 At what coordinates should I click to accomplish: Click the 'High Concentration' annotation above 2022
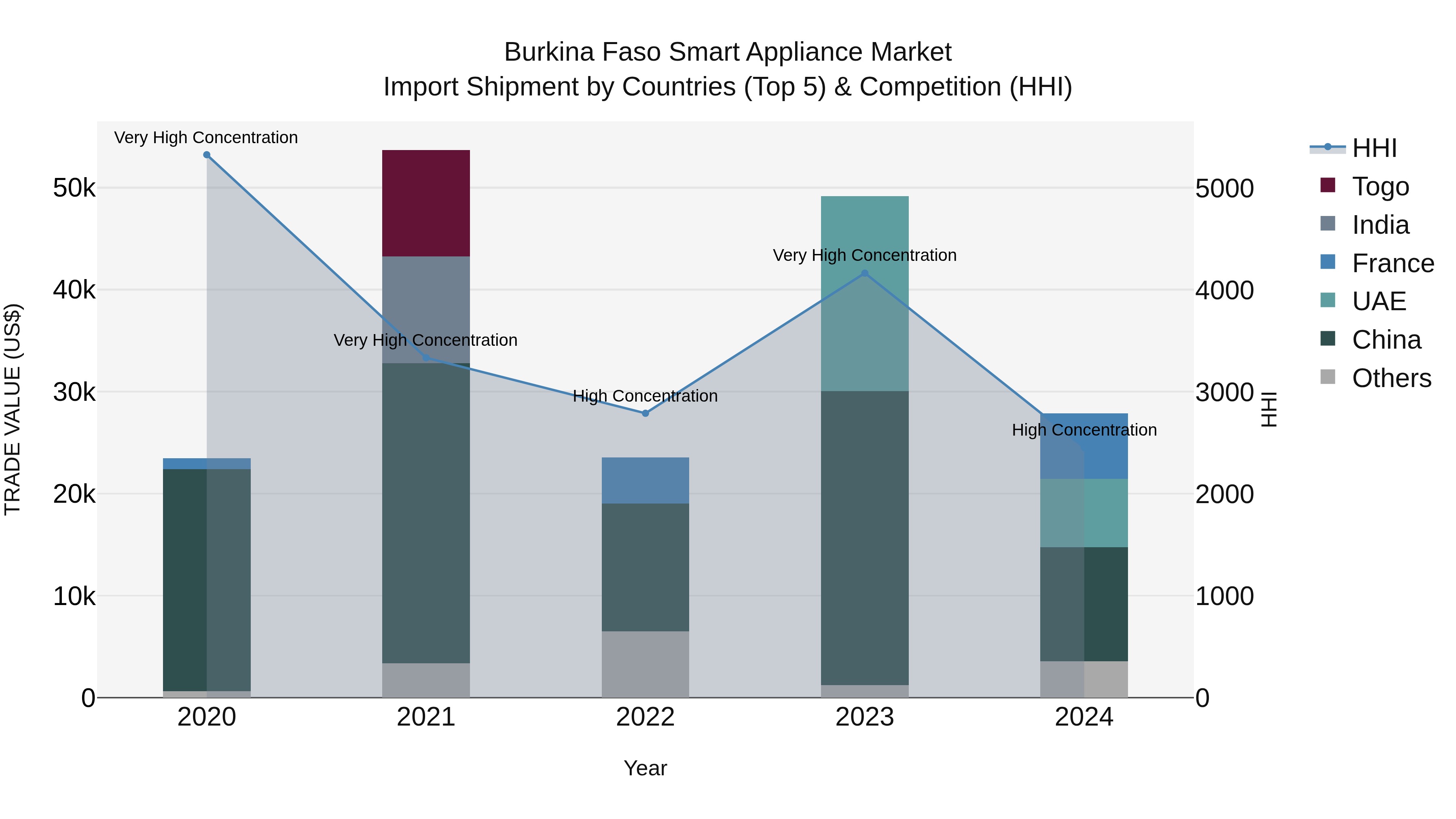(x=645, y=396)
